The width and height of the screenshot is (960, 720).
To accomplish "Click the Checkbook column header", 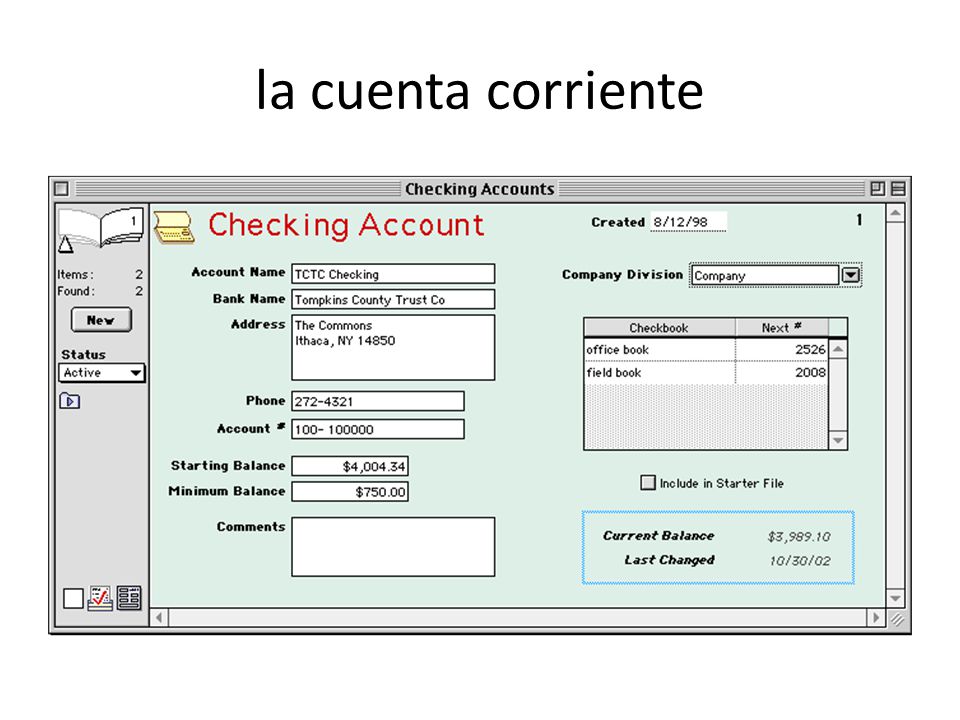I will (659, 328).
